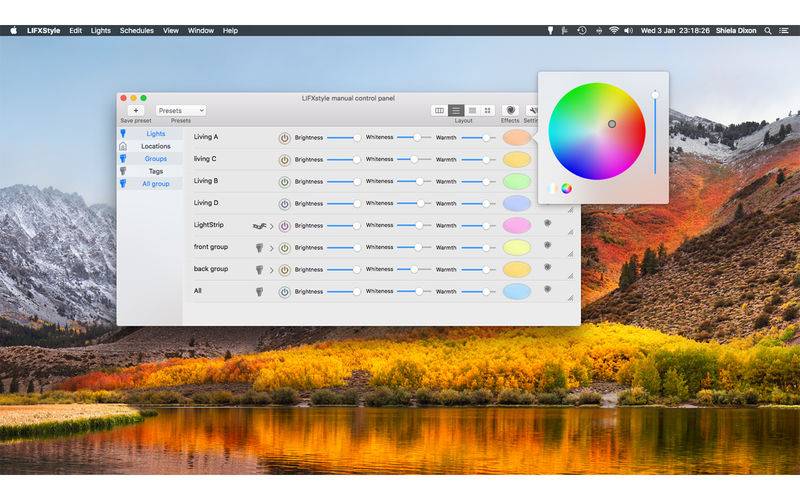Screen dimensions: 800x500
Task: Open Spotlight search in menu bar
Action: [x=767, y=31]
